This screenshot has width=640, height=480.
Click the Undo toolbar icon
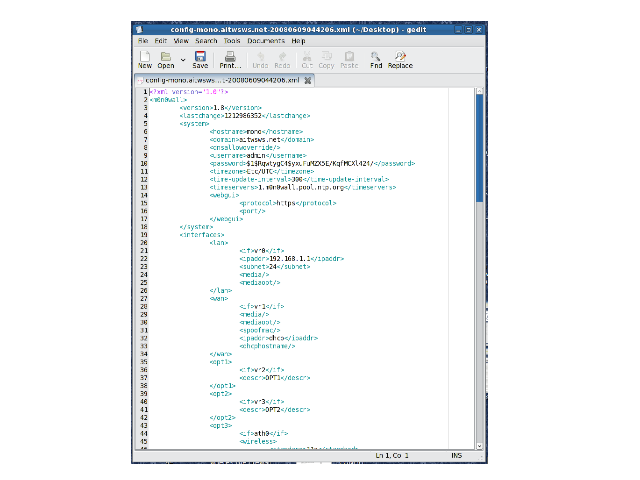260,59
